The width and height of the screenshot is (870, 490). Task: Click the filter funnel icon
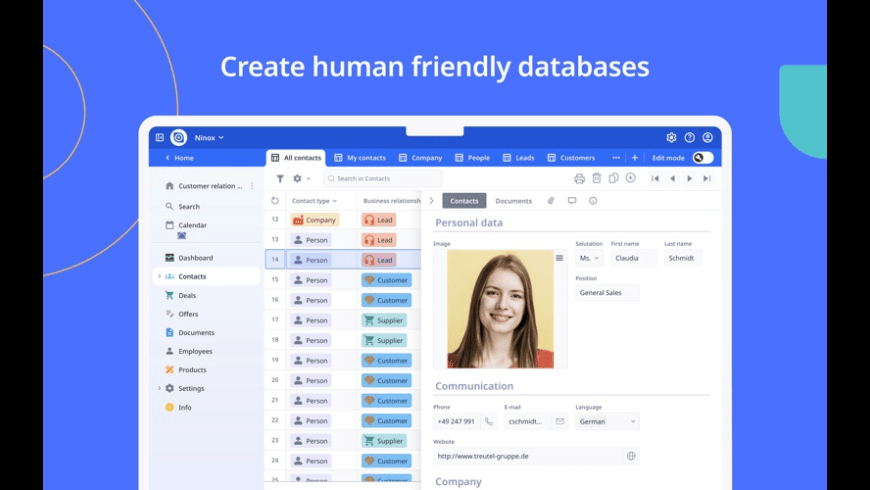pos(280,179)
